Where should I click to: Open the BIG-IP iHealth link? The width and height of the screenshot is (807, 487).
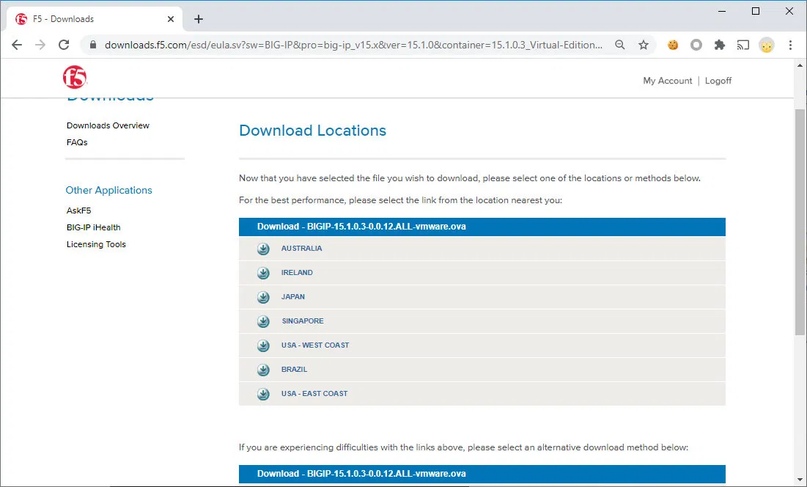(x=93, y=228)
